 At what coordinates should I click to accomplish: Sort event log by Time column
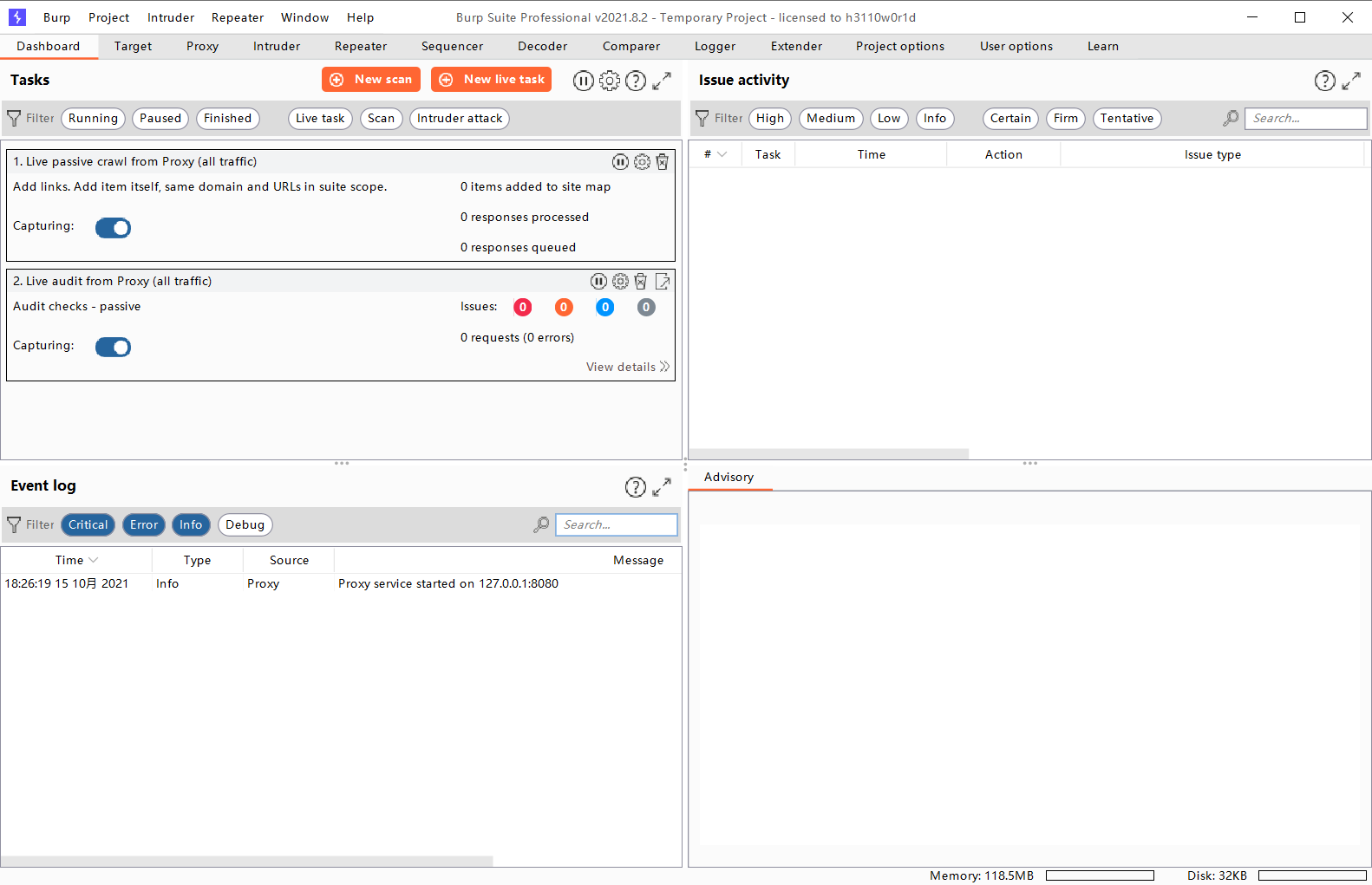pyautogui.click(x=76, y=560)
